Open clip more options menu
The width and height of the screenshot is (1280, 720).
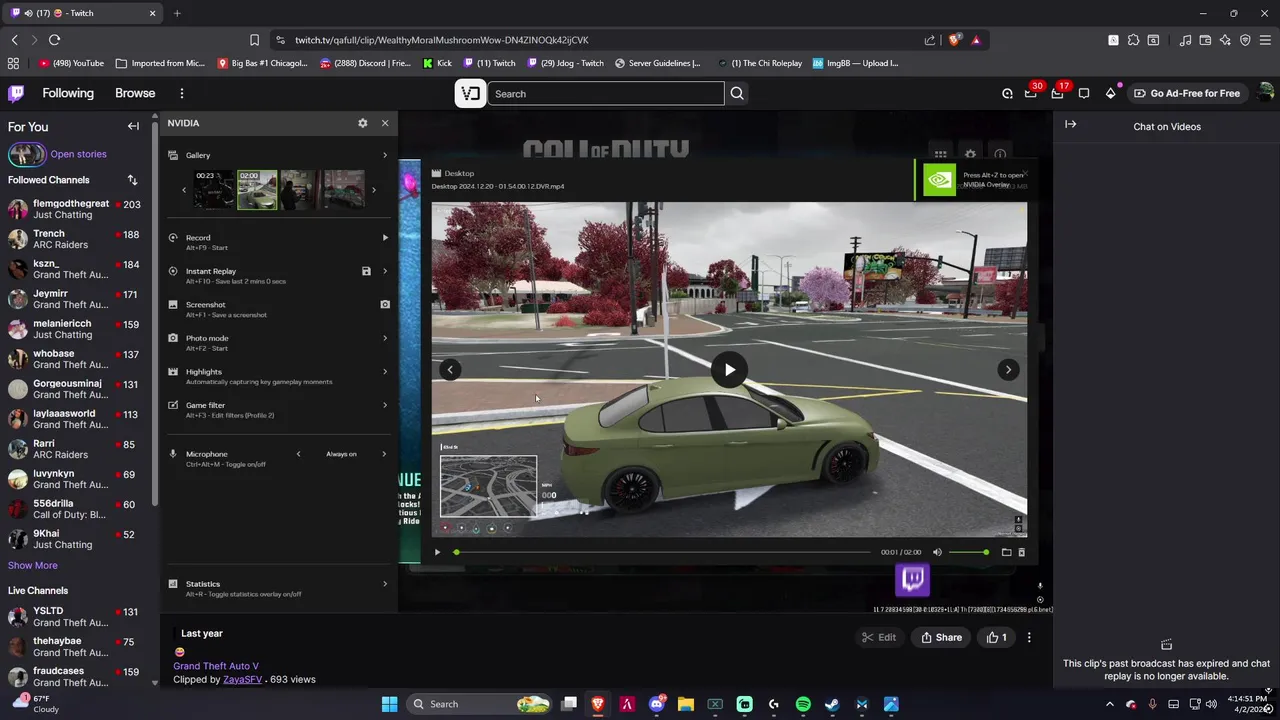(x=1029, y=637)
